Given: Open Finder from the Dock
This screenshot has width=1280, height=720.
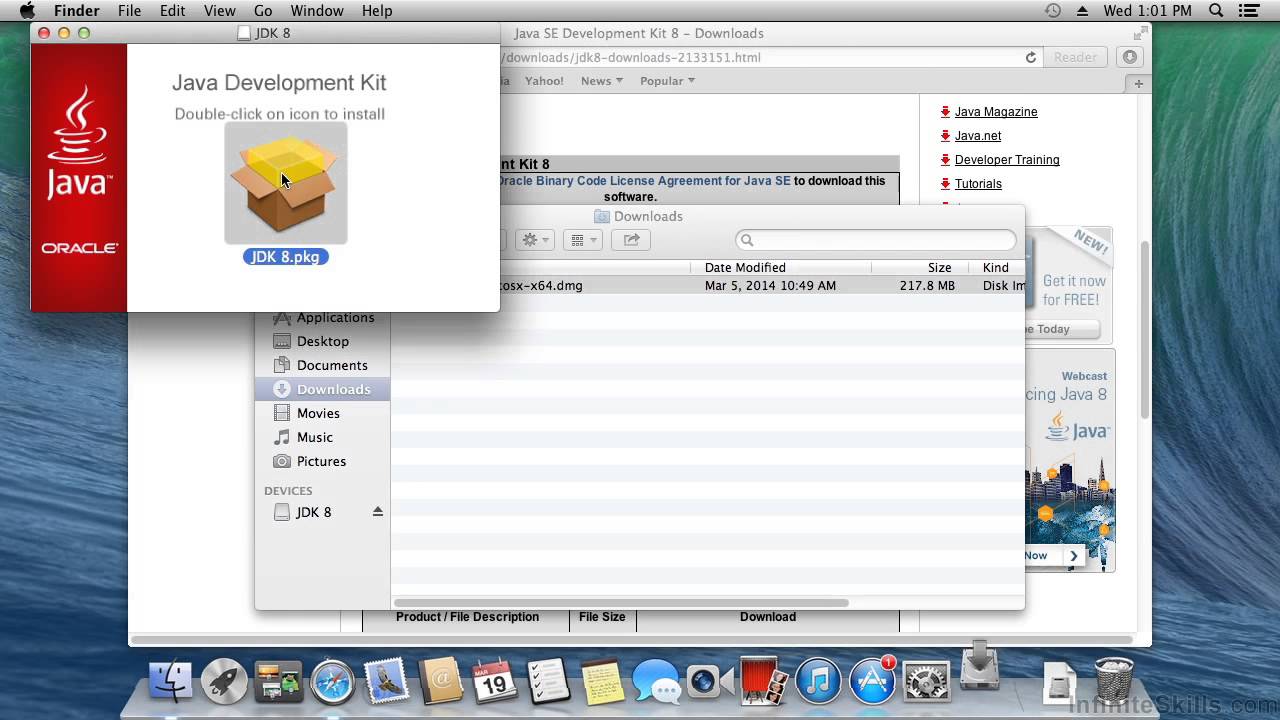Looking at the screenshot, I should click(171, 681).
